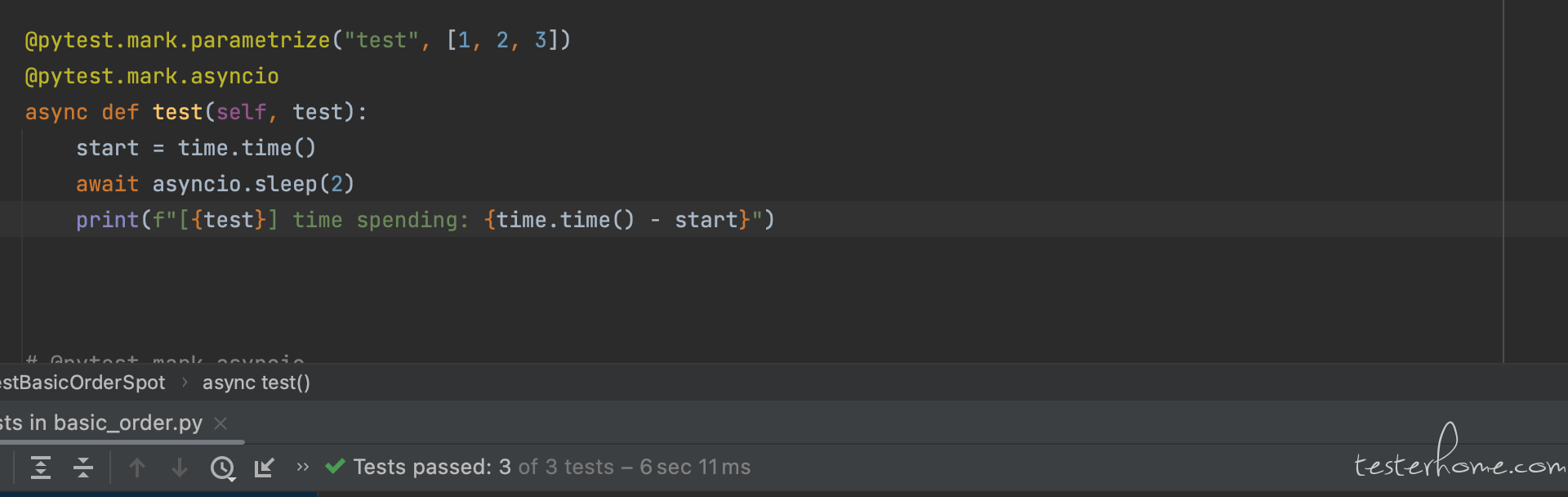
Task: Open TestBasicOrderSpot breadcrumb
Action: 82,383
